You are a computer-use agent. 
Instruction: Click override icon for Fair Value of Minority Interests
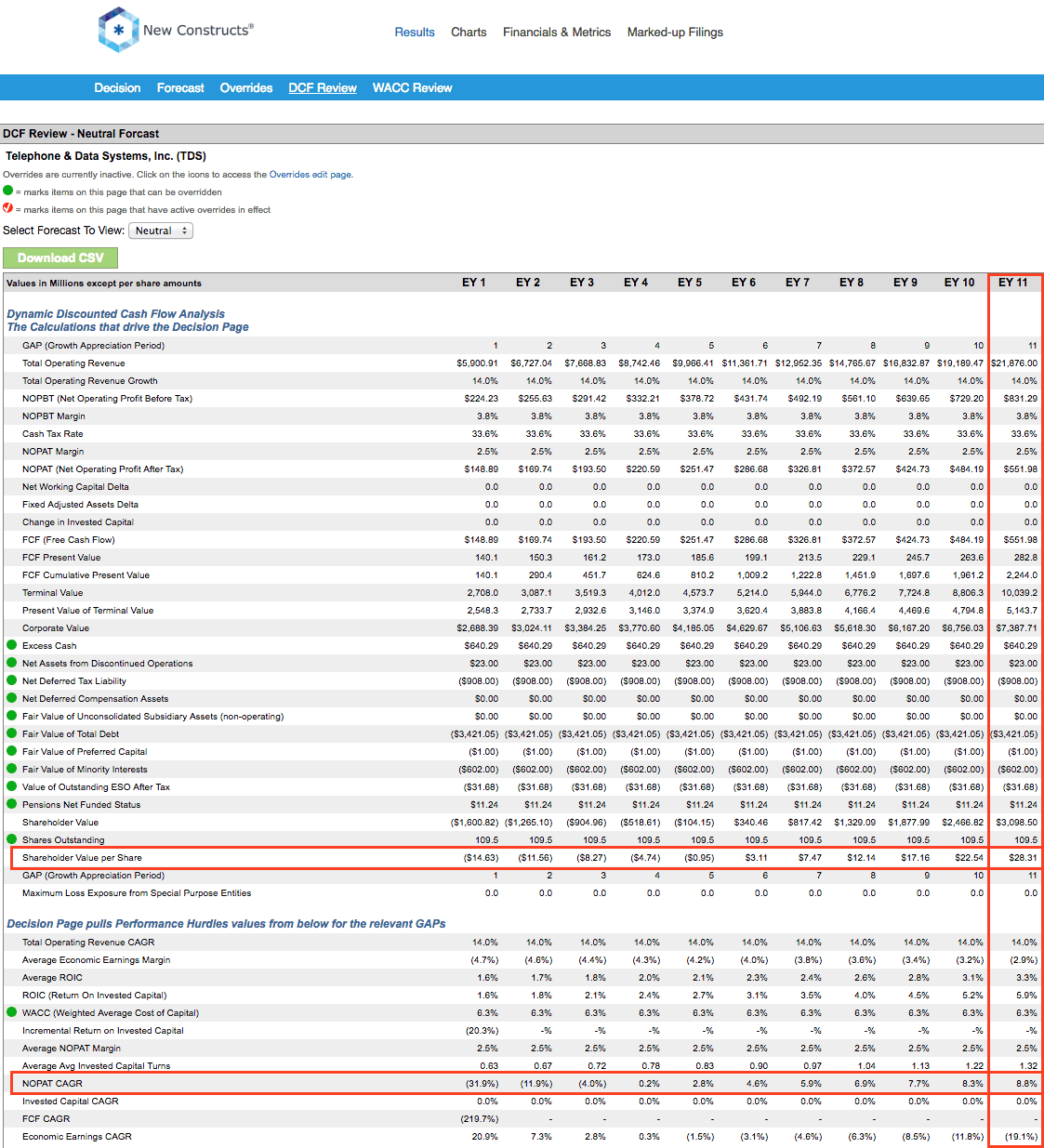click(12, 768)
